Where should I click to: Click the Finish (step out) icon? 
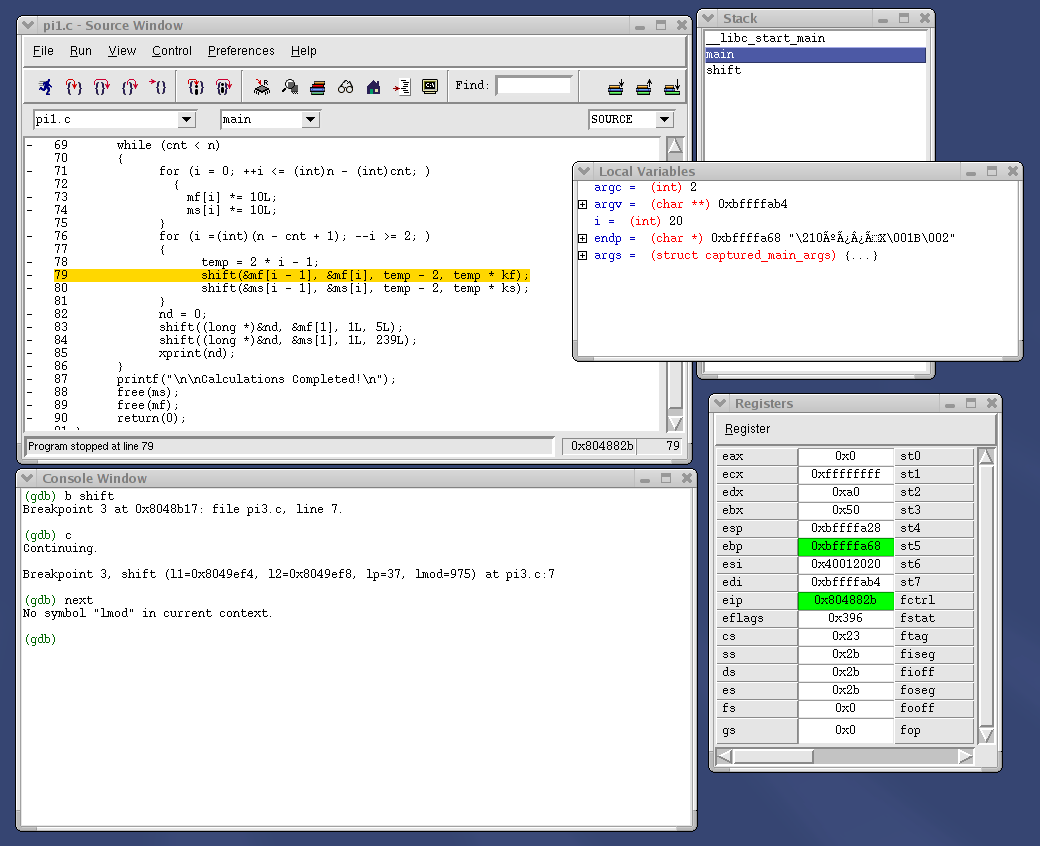click(x=129, y=87)
